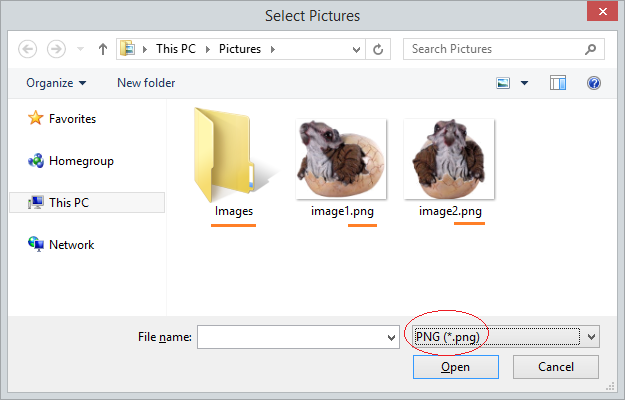Open the File name history dropdown

point(391,338)
